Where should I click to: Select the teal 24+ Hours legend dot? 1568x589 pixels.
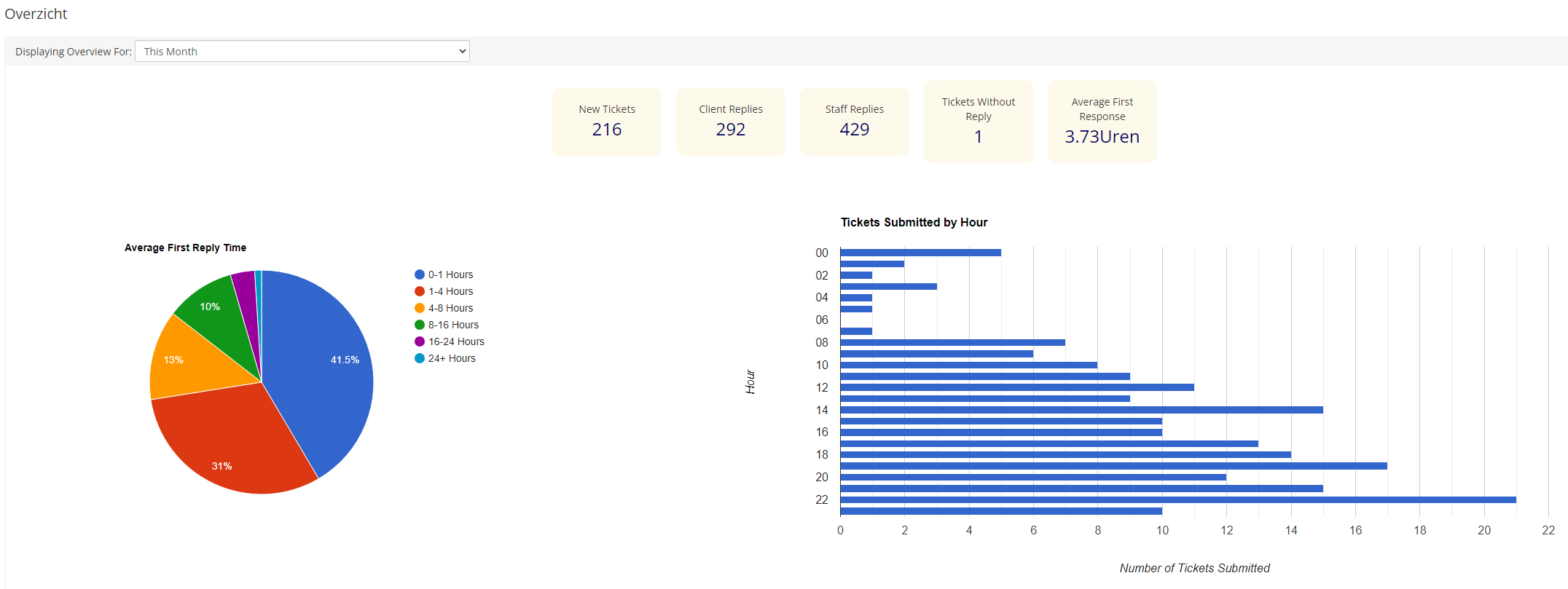[x=420, y=358]
